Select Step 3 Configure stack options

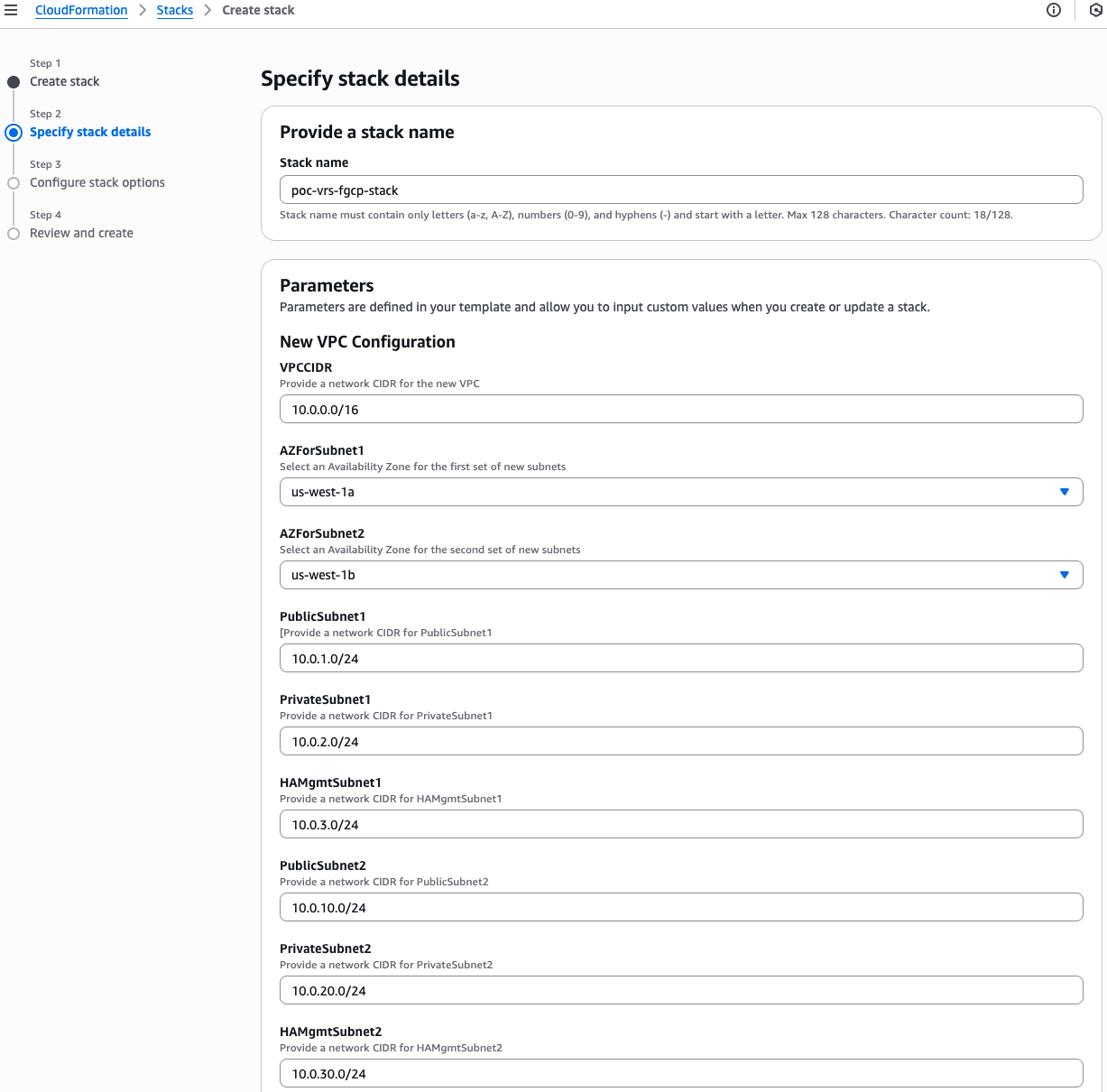(97, 182)
